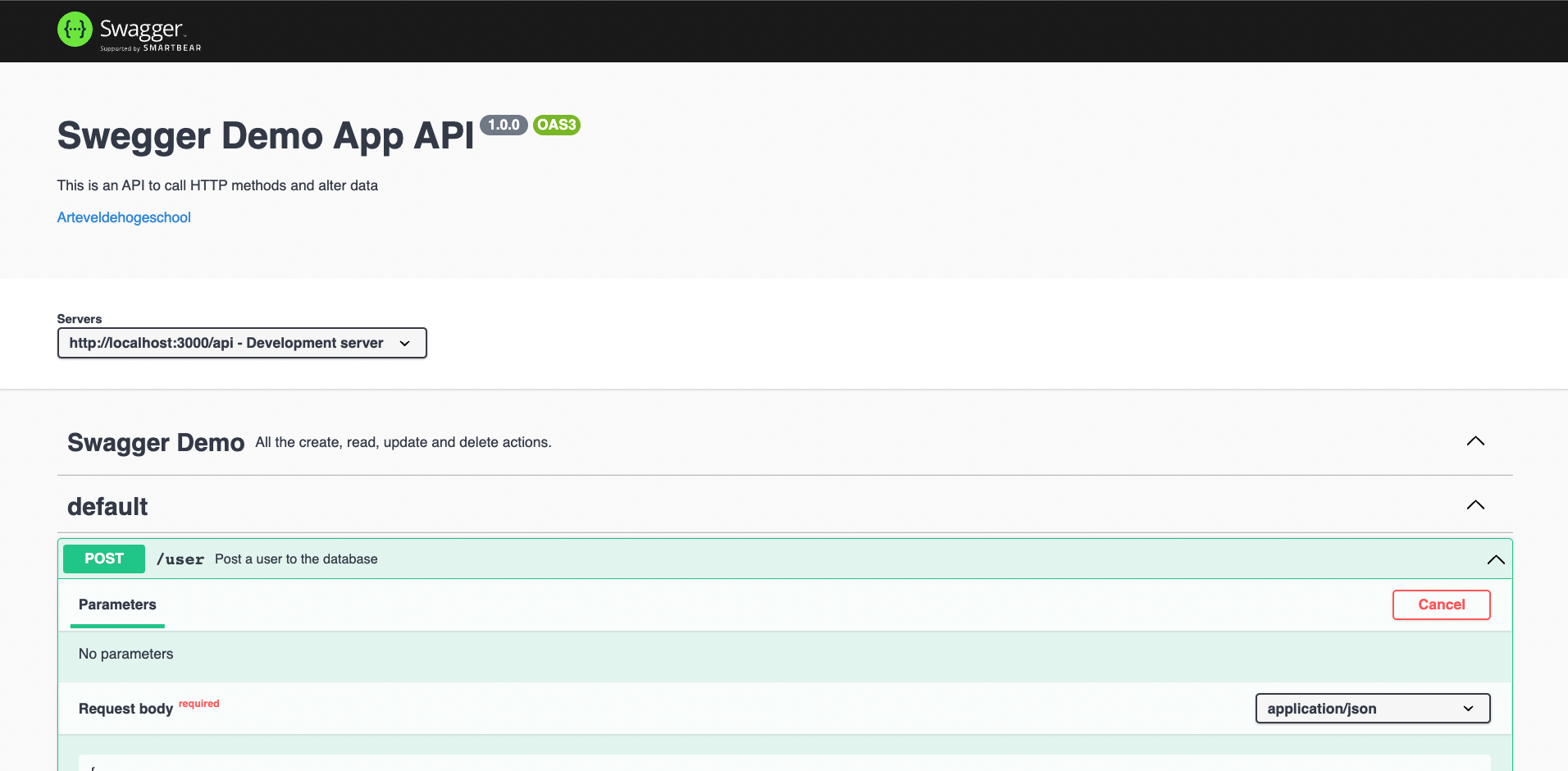Image resolution: width=1568 pixels, height=771 pixels.
Task: Collapse the default section chevron
Action: point(1475,505)
